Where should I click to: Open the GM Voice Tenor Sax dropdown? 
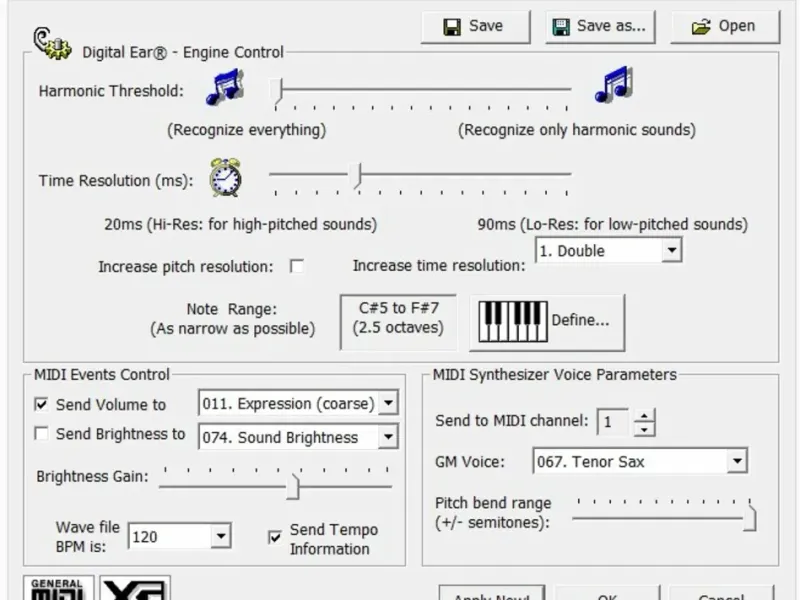737,461
